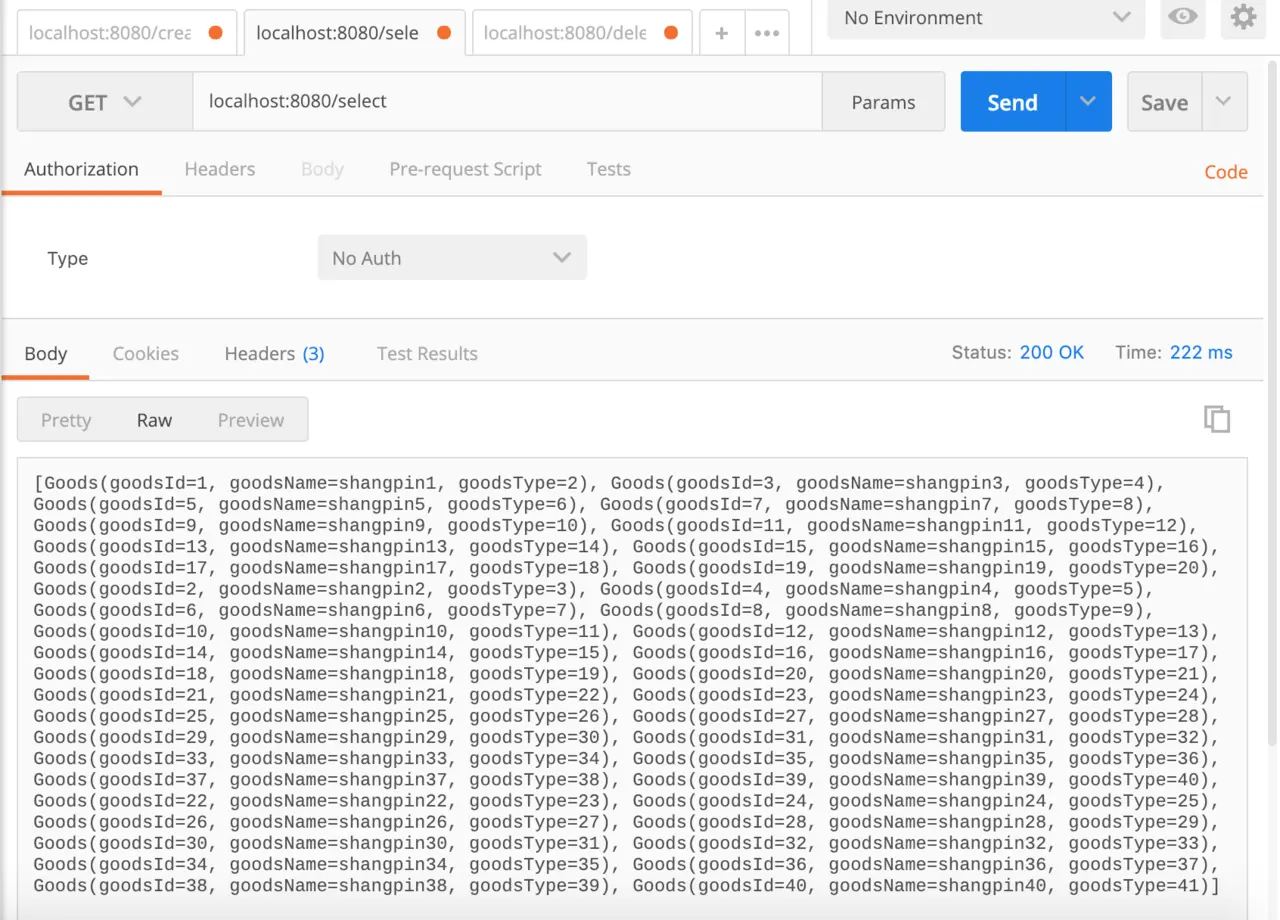The image size is (1280, 920).
Task: Expand the No Environment dropdown
Action: click(x=985, y=18)
